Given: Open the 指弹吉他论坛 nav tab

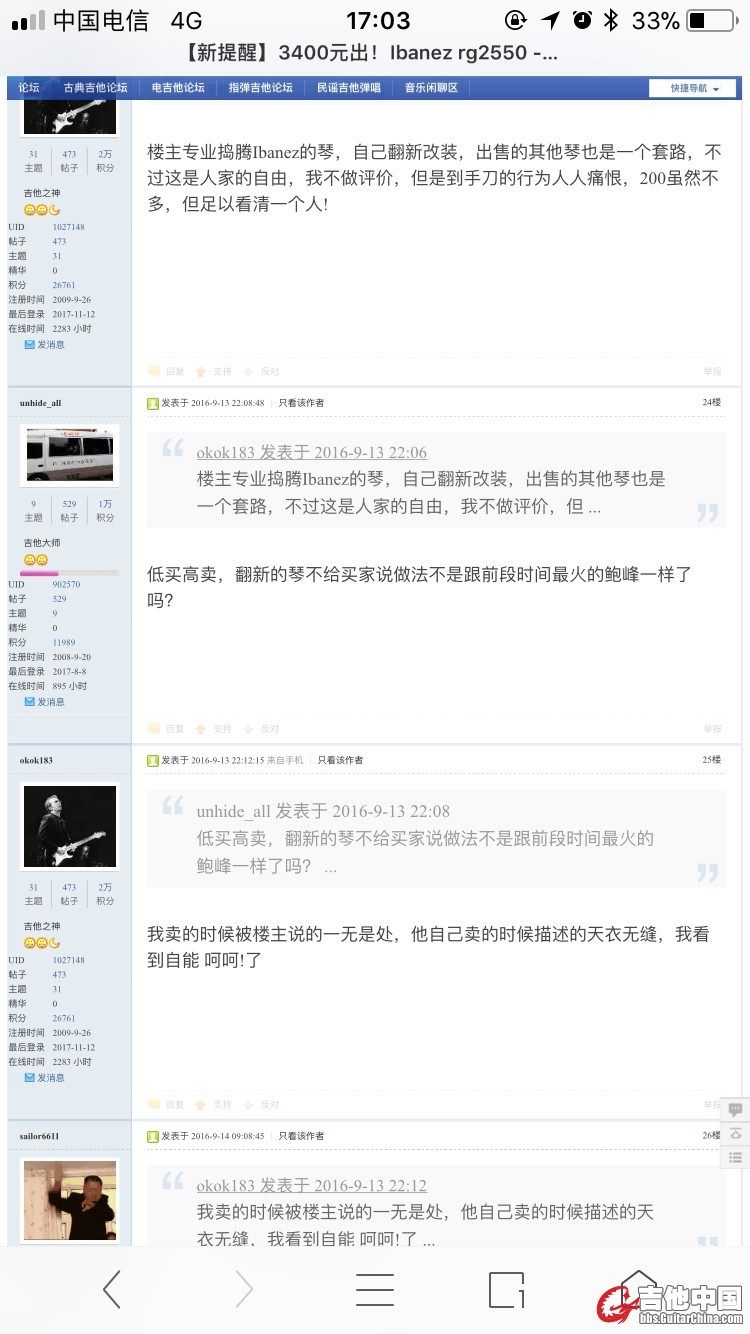Looking at the screenshot, I should click(x=260, y=88).
